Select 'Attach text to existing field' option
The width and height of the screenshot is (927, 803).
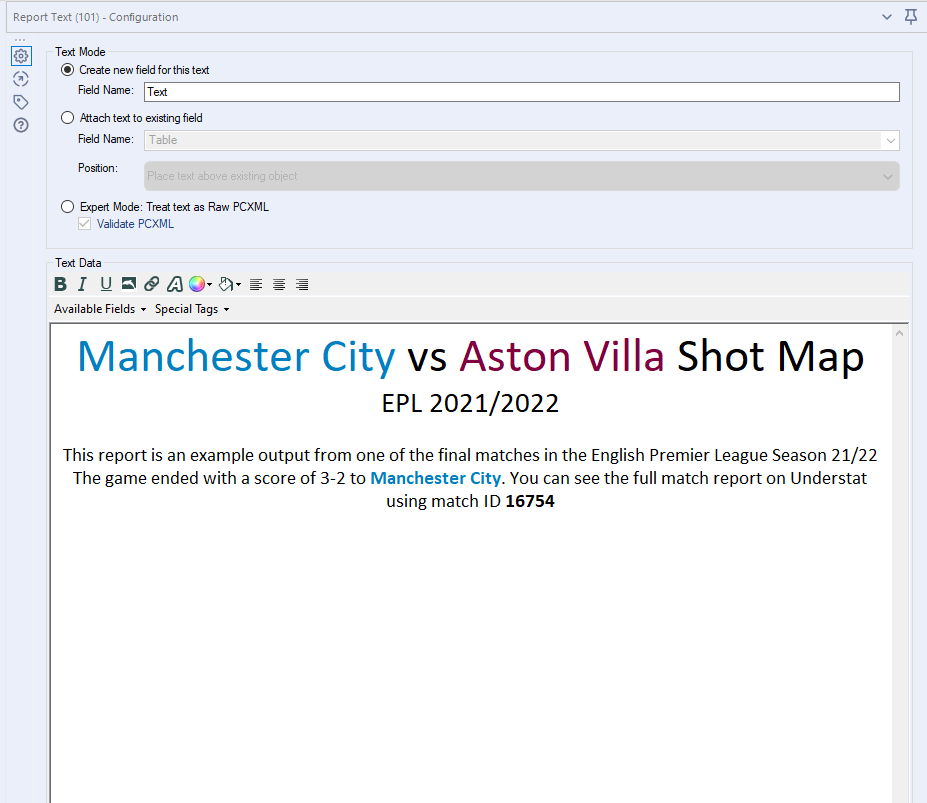pos(68,118)
